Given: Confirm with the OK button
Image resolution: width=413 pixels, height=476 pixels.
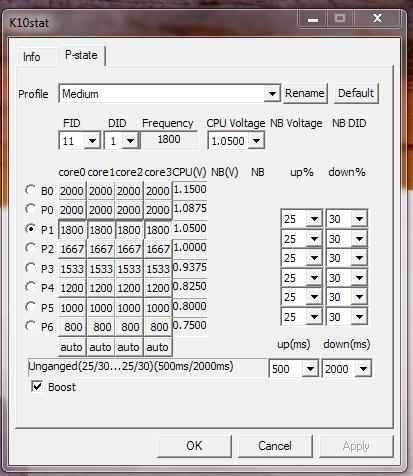Looking at the screenshot, I should click(194, 446).
